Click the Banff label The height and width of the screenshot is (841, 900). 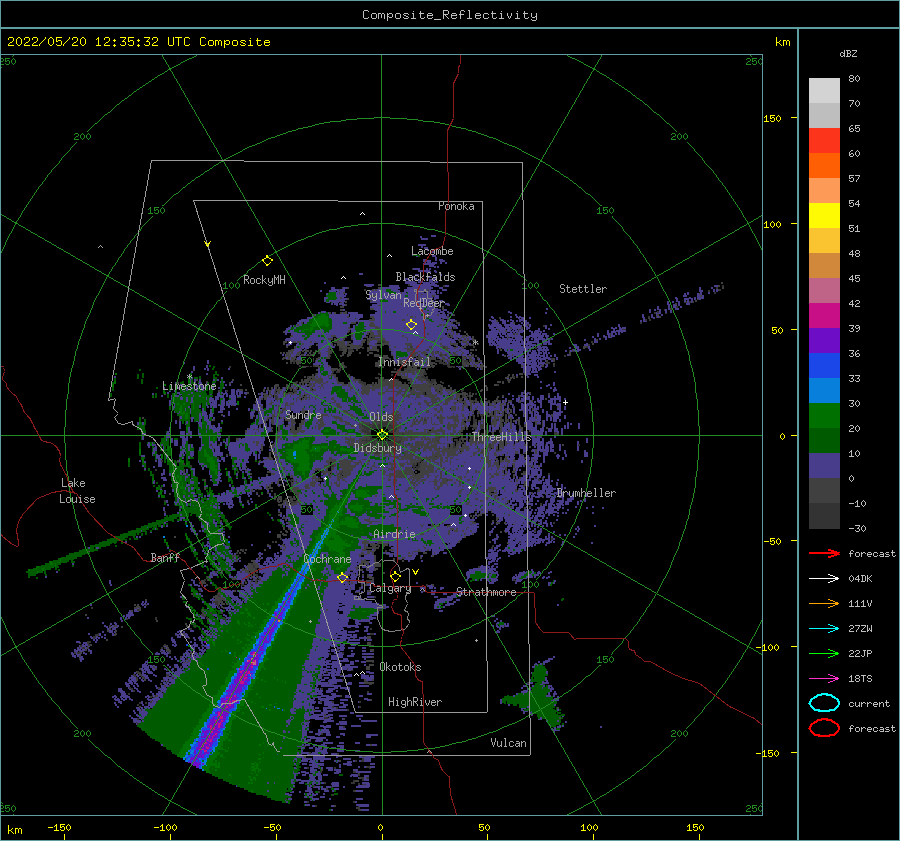tap(165, 557)
